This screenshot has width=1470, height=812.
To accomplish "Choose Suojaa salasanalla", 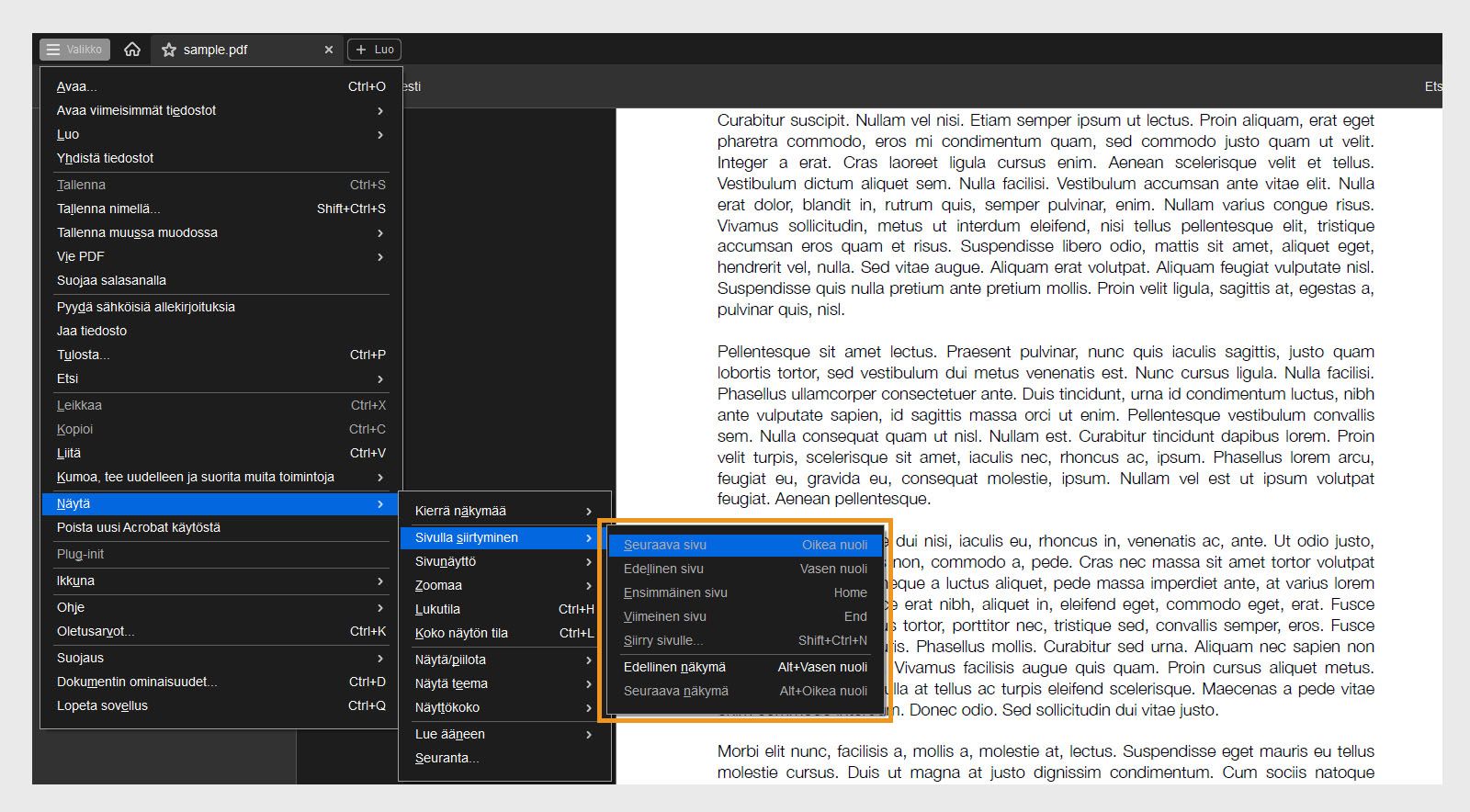I will pos(220,280).
